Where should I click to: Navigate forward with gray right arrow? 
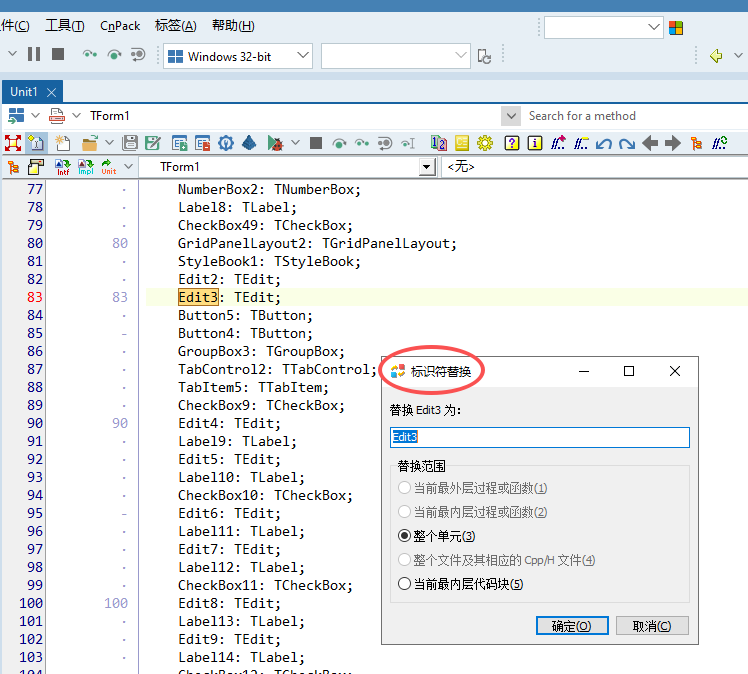click(x=673, y=143)
